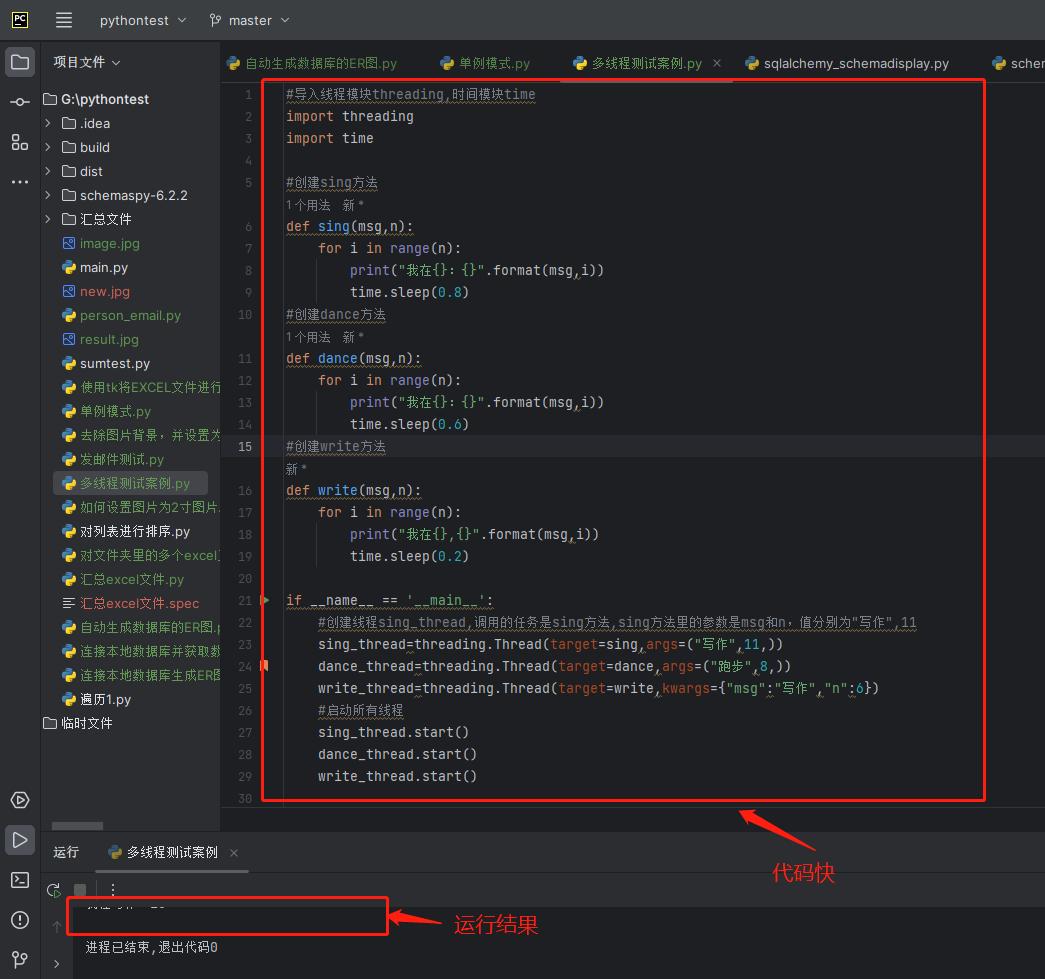The image size is (1045, 979).
Task: Click the bookmark marker at line 24
Action: click(265, 665)
